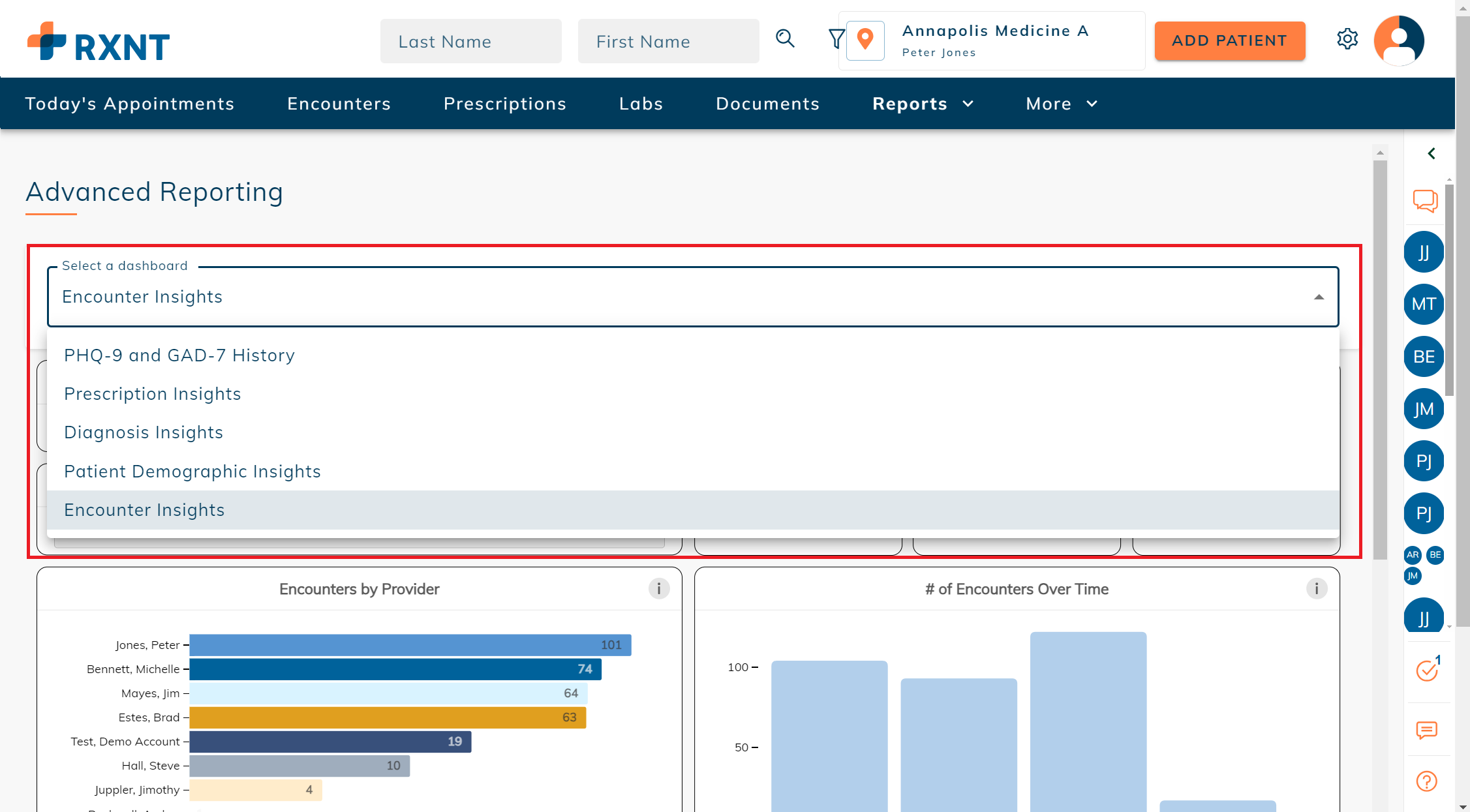Open the filter funnel icon
Screen dimensions: 1470x812
[836, 39]
